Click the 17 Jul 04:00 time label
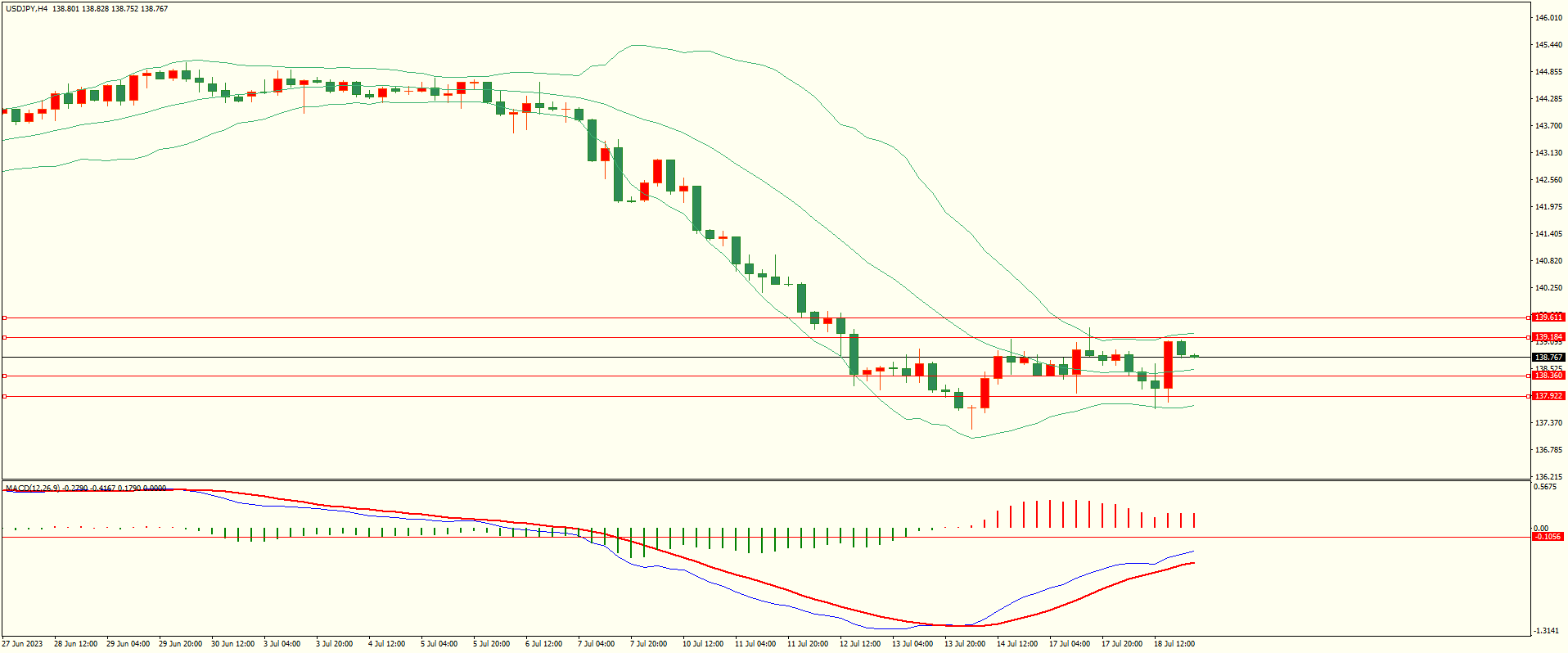Image resolution: width=1568 pixels, height=653 pixels. pyautogui.click(x=1070, y=644)
